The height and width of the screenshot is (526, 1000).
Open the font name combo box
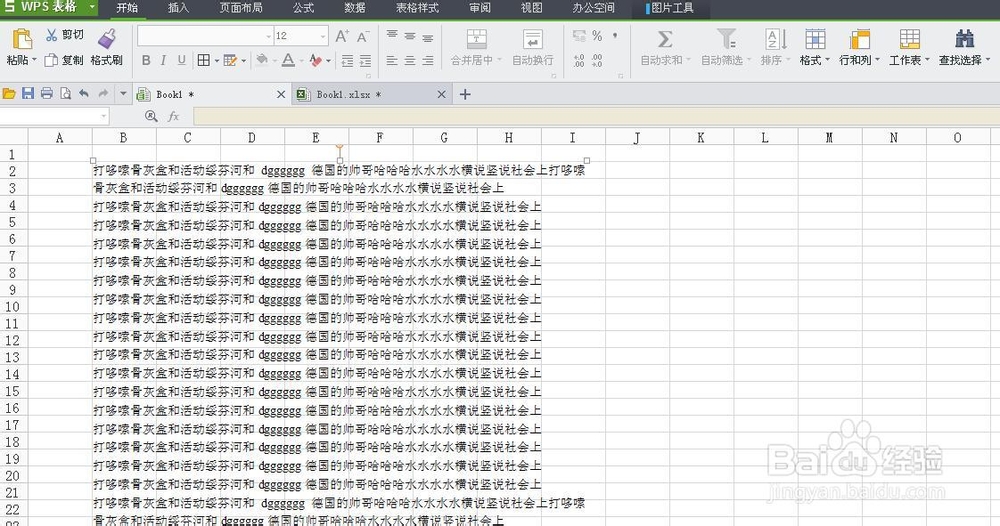pos(205,36)
